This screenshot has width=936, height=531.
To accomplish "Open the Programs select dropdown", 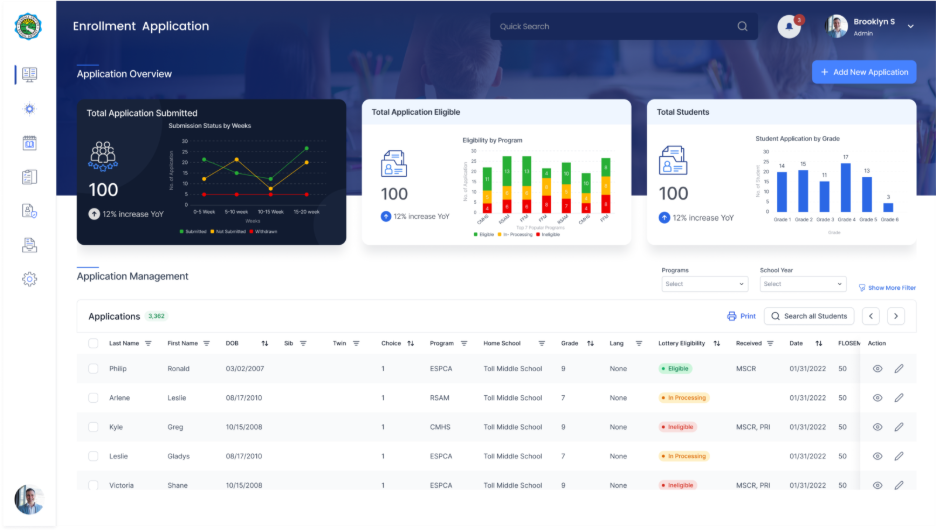I will pyautogui.click(x=703, y=284).
